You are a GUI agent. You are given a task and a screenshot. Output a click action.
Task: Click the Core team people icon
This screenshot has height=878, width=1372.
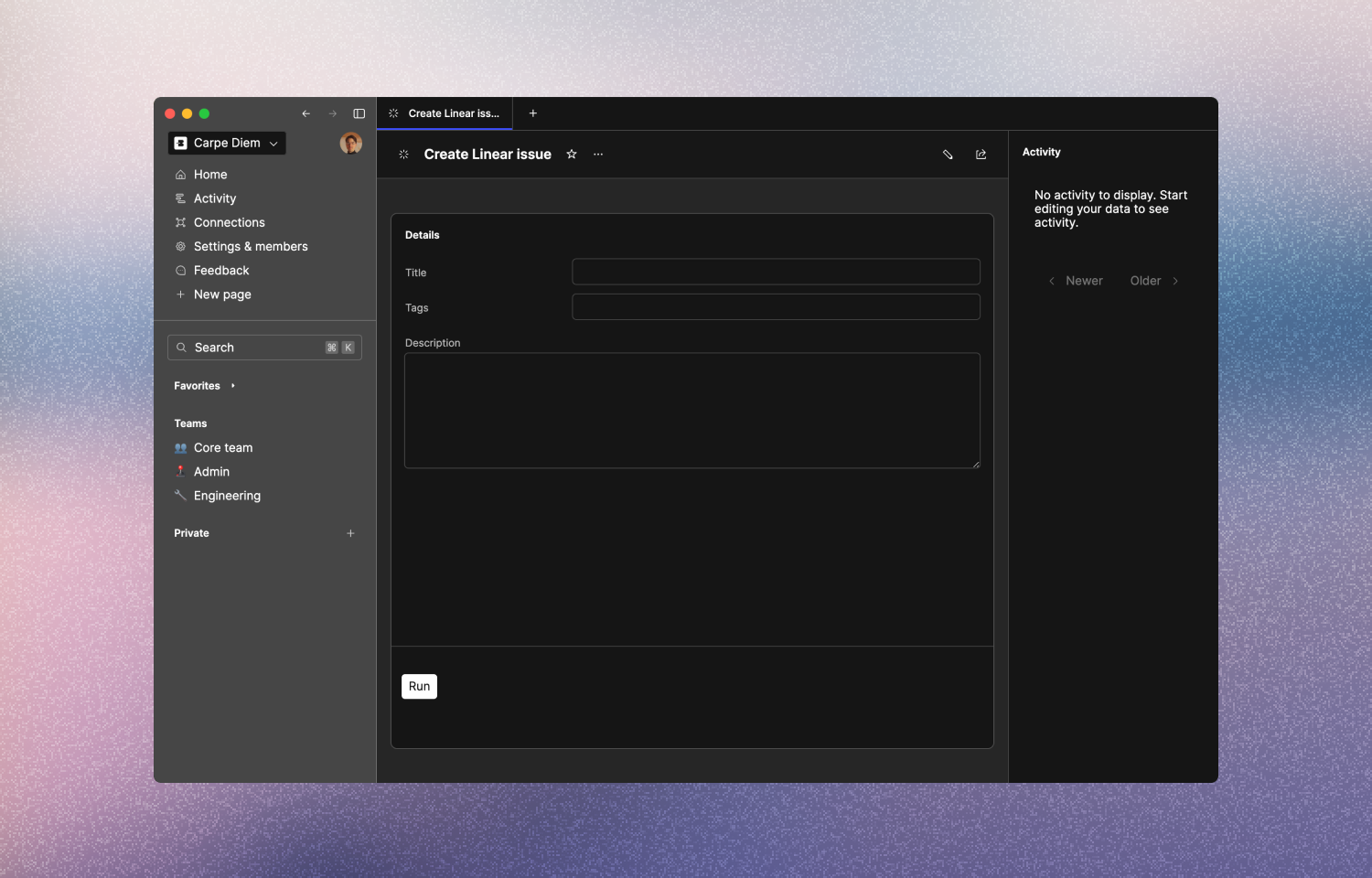[x=180, y=448]
